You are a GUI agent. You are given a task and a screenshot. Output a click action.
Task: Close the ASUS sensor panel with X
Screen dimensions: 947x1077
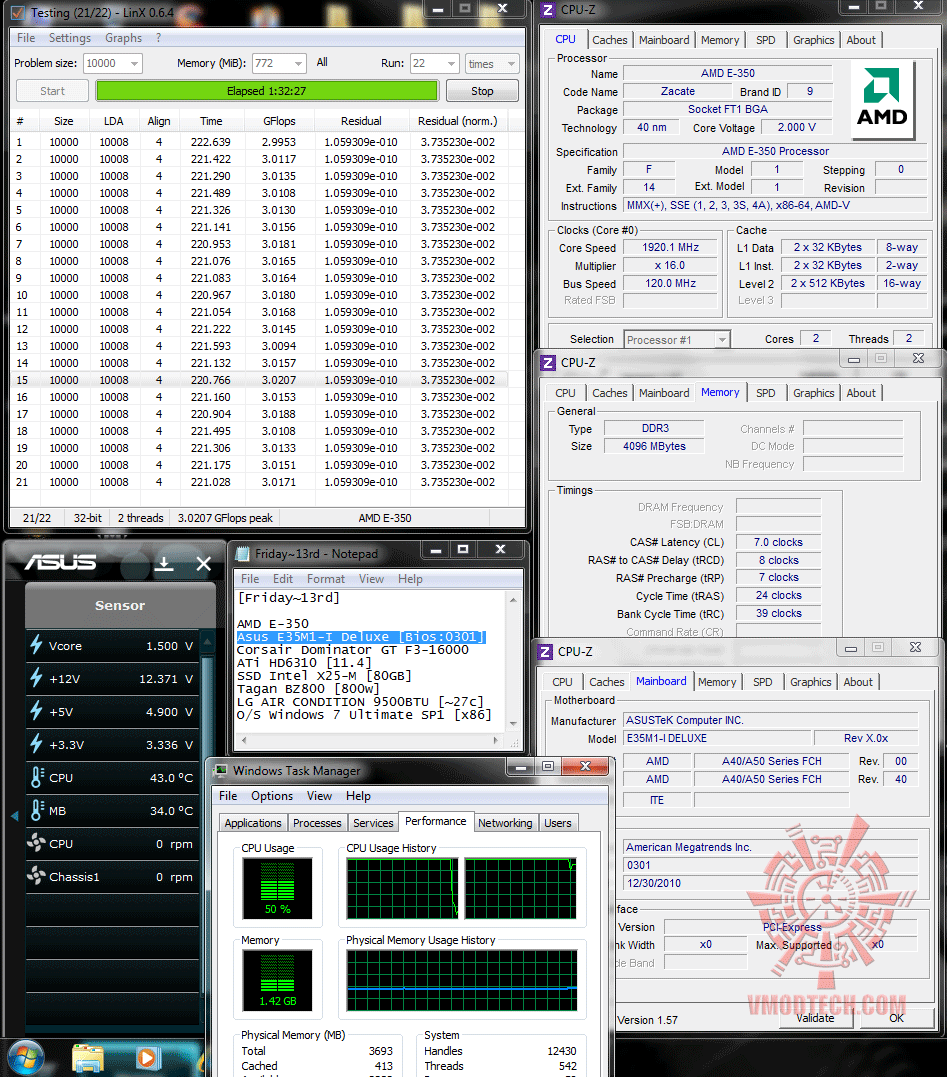click(203, 564)
